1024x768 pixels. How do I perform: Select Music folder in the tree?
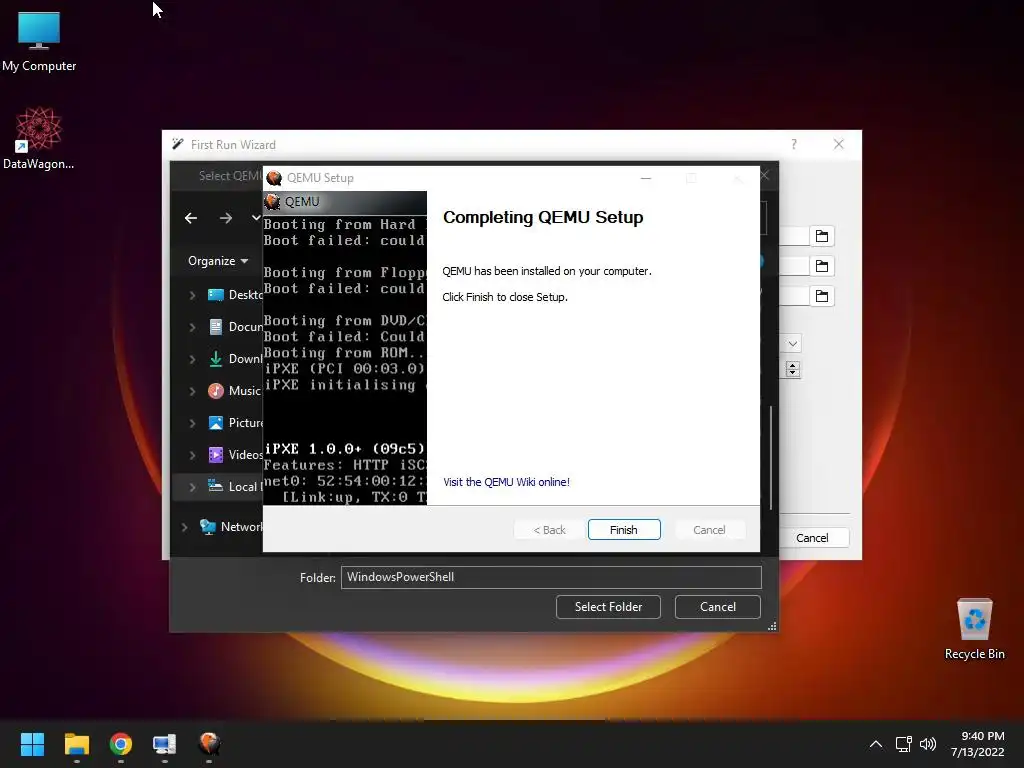pyautogui.click(x=235, y=391)
